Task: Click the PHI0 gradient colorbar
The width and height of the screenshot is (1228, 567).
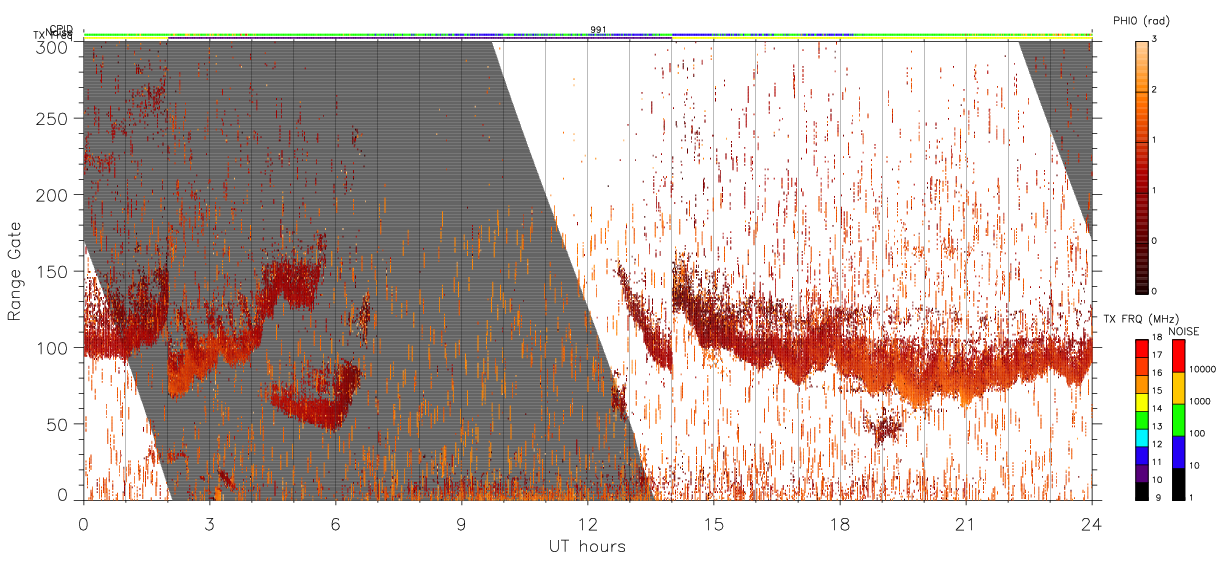Action: (1142, 167)
